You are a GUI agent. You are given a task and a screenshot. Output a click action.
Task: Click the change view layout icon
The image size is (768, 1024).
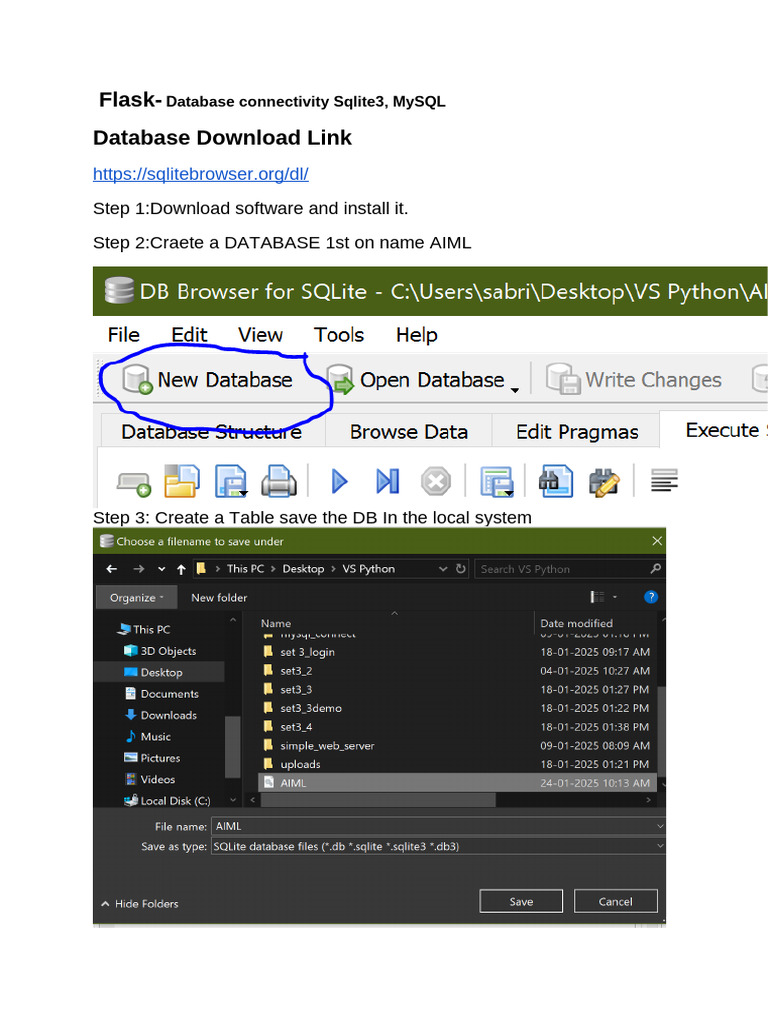coord(597,597)
